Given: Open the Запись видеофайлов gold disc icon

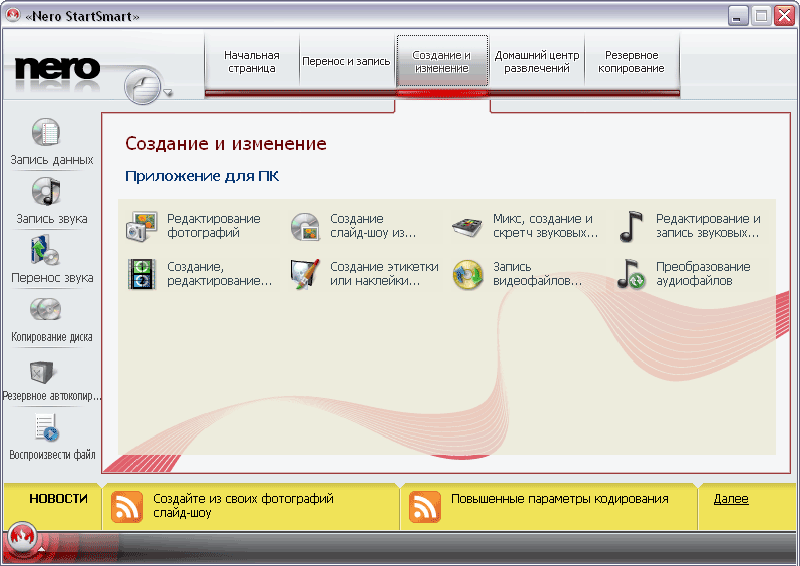Looking at the screenshot, I should (467, 275).
